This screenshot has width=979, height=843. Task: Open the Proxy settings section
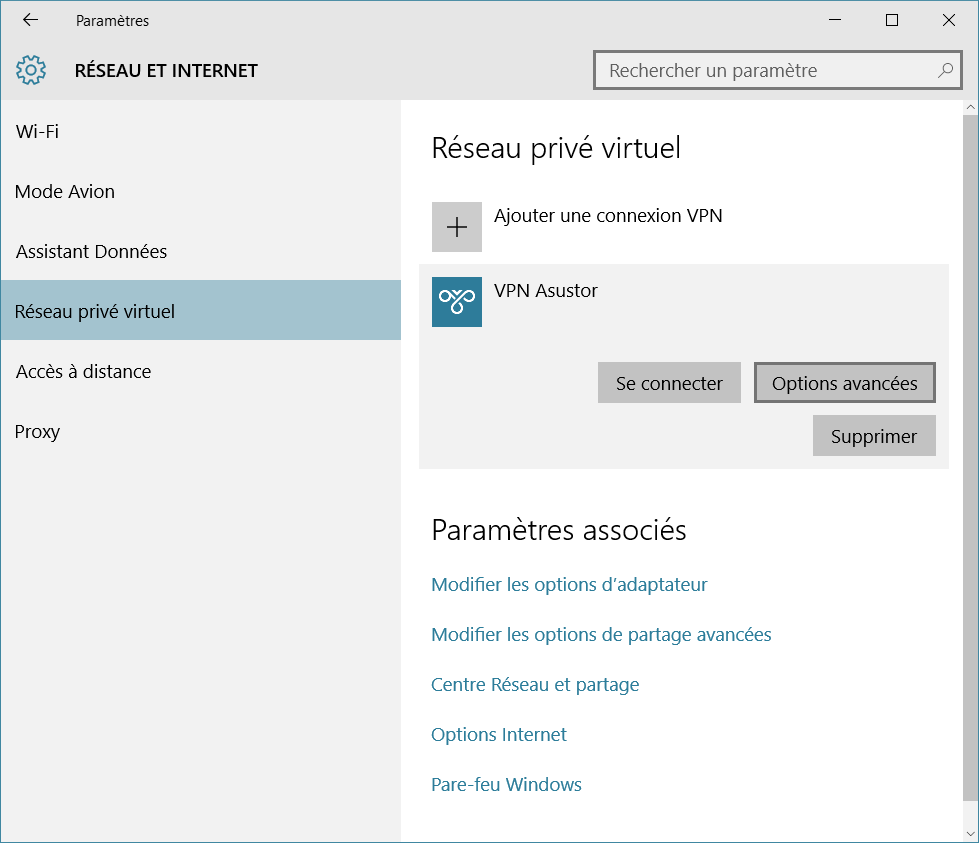(x=38, y=431)
